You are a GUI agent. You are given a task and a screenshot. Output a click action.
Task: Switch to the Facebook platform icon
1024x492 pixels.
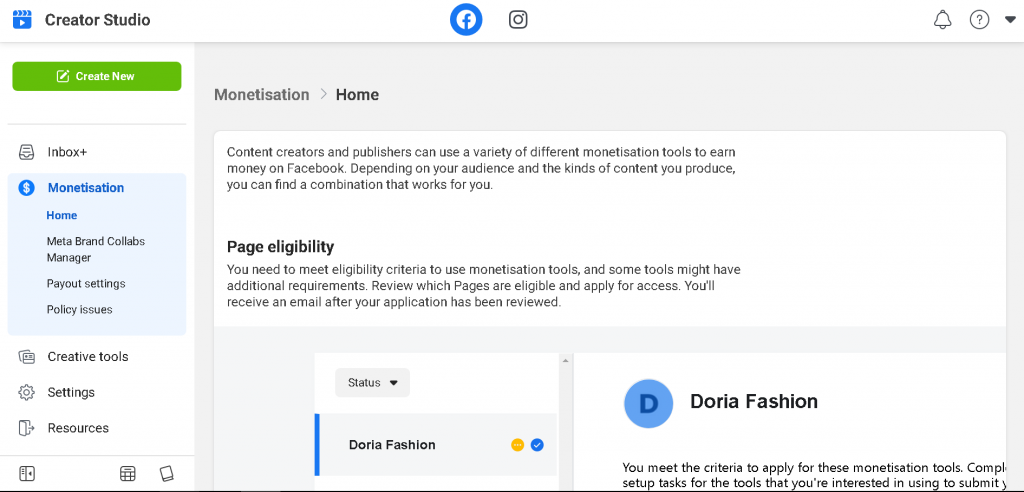466,20
